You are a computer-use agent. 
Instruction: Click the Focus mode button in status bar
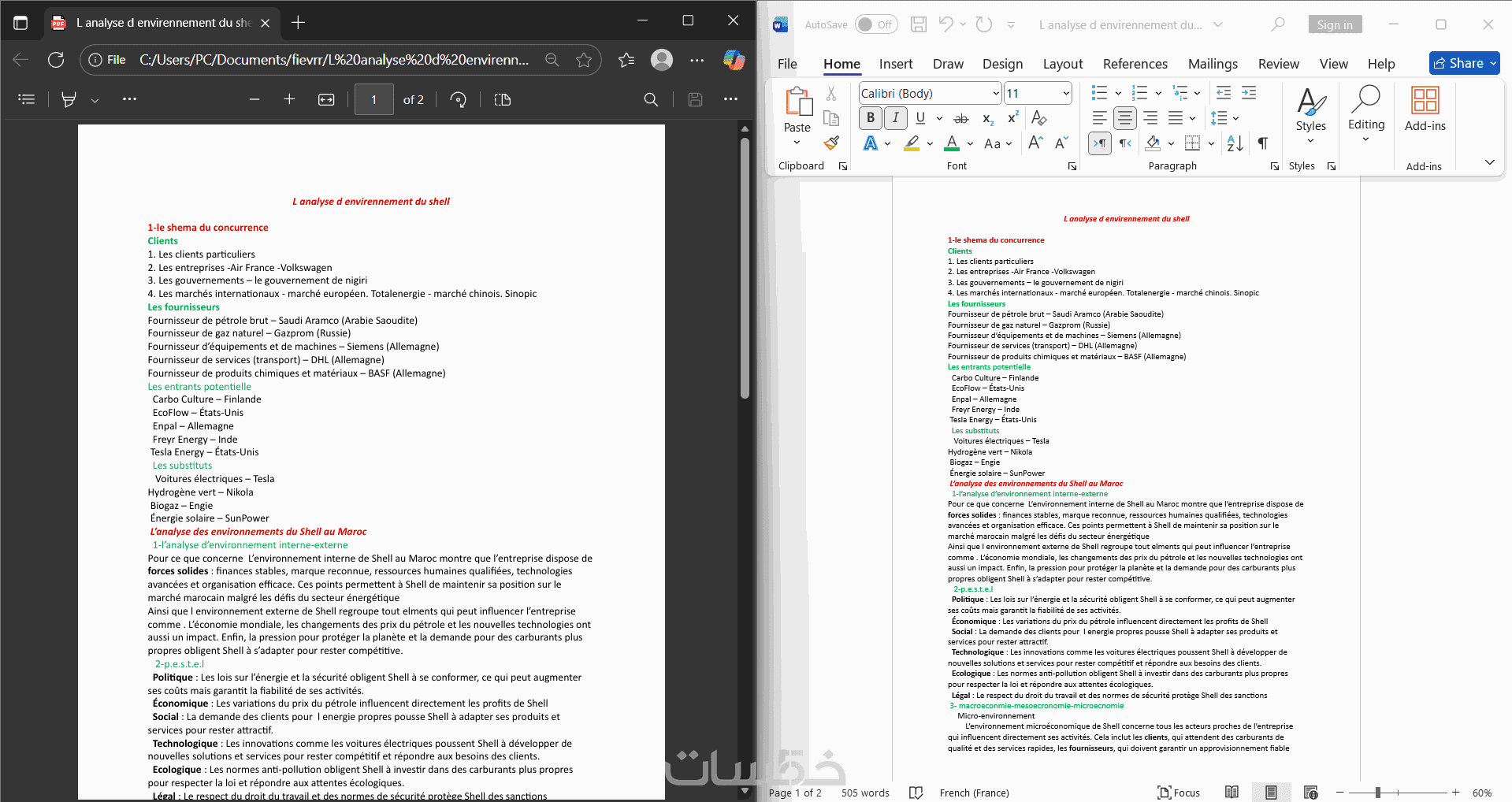click(x=1179, y=793)
